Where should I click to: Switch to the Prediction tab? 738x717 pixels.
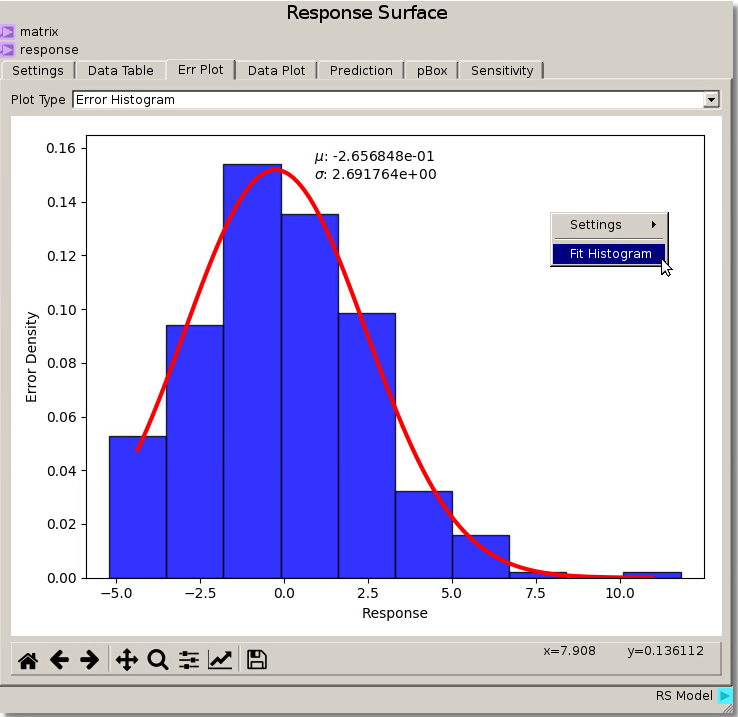click(x=361, y=71)
